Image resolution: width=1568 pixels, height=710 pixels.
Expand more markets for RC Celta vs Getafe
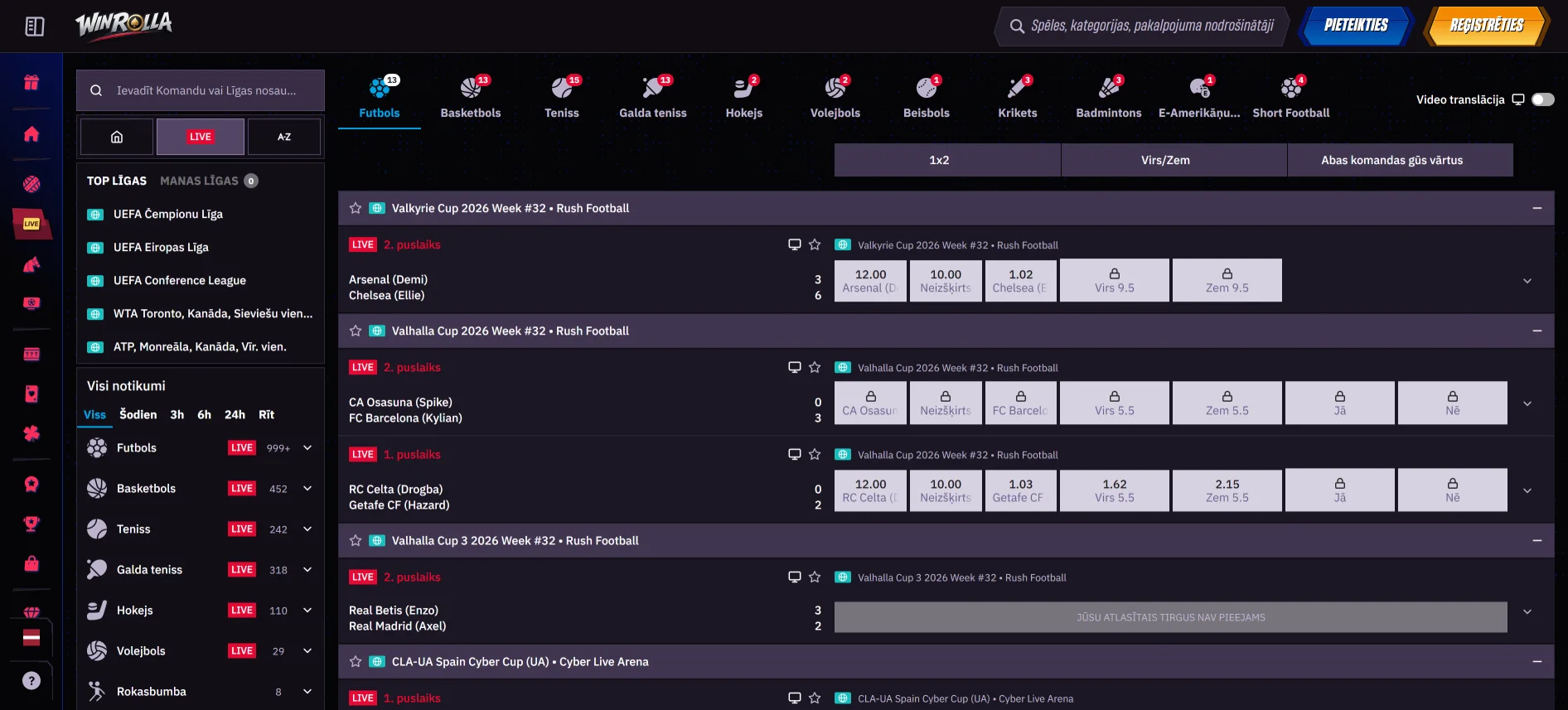coord(1527,490)
